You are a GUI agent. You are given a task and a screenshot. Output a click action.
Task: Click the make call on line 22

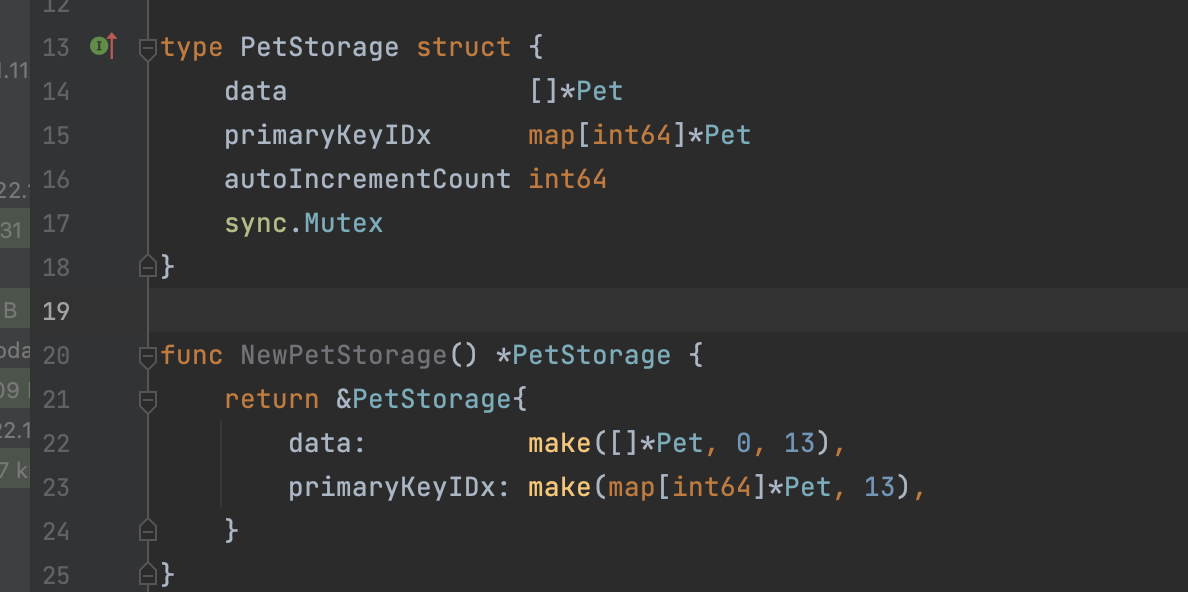[x=560, y=443]
